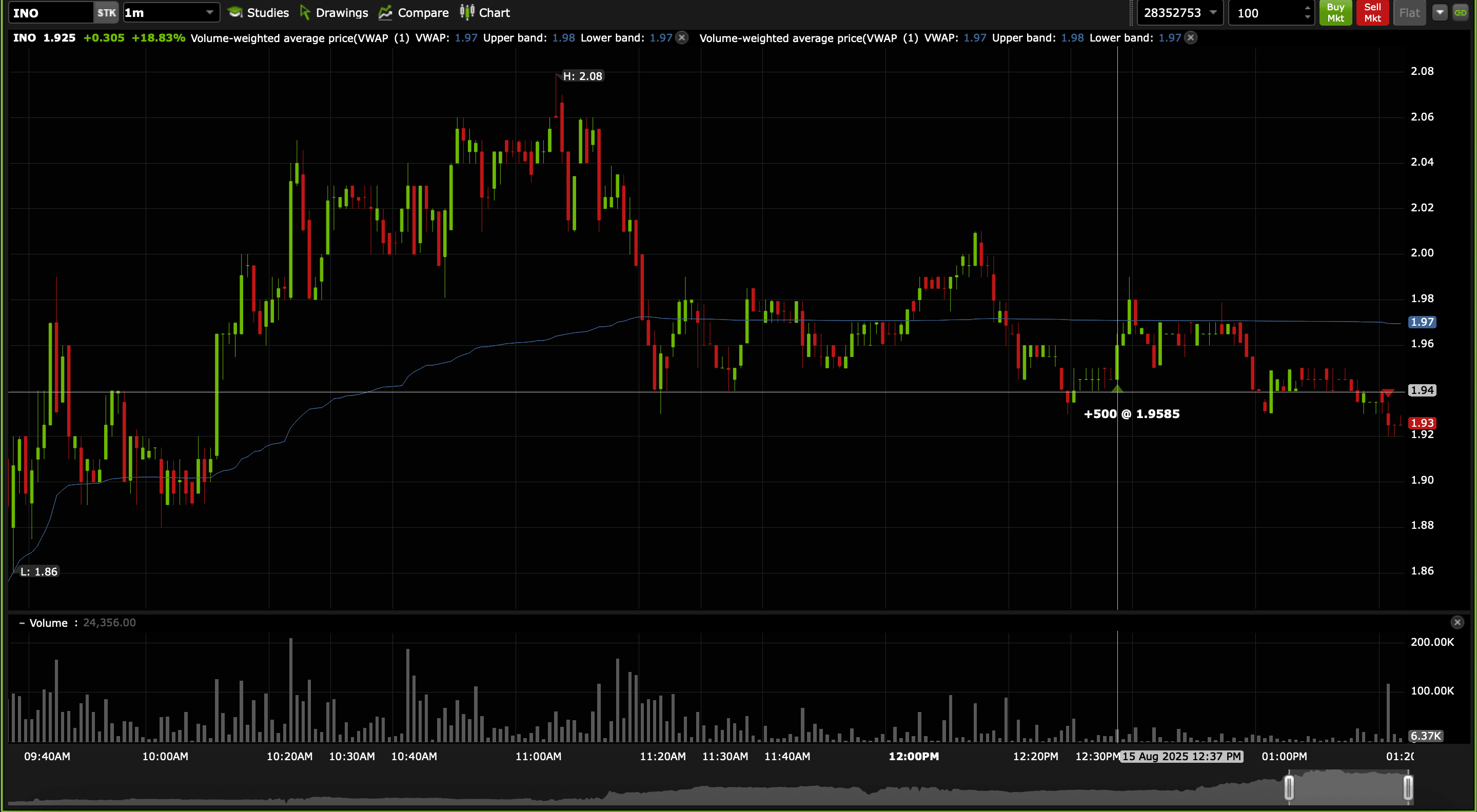Image resolution: width=1477 pixels, height=812 pixels.
Task: Click the green link chain icon
Action: 1461,13
